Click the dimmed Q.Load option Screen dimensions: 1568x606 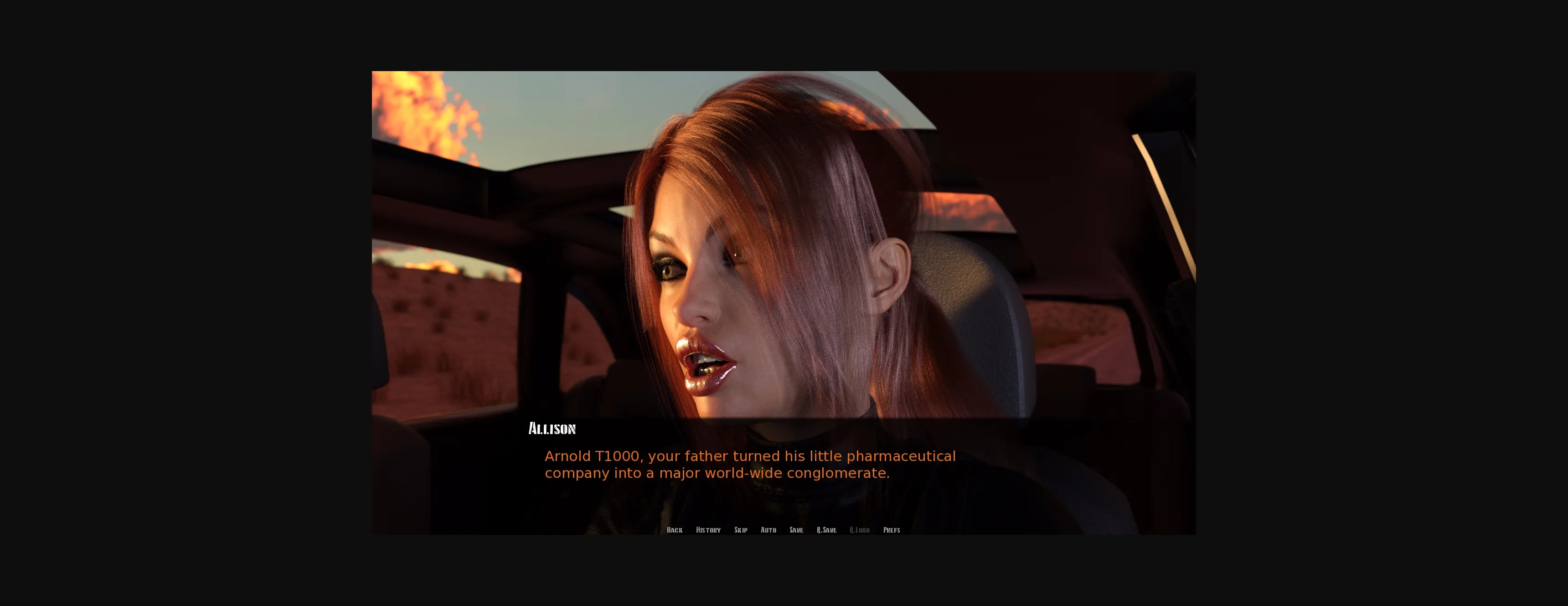tap(859, 530)
